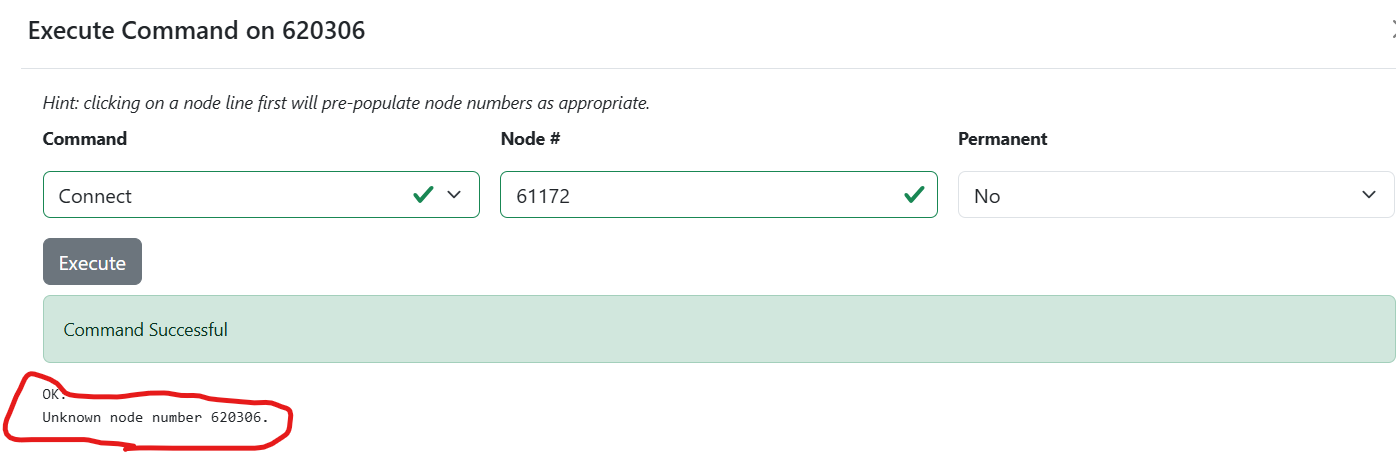Image resolution: width=1396 pixels, height=452 pixels.
Task: Click the red hand-drawn annotation outline
Action: coord(148,412)
